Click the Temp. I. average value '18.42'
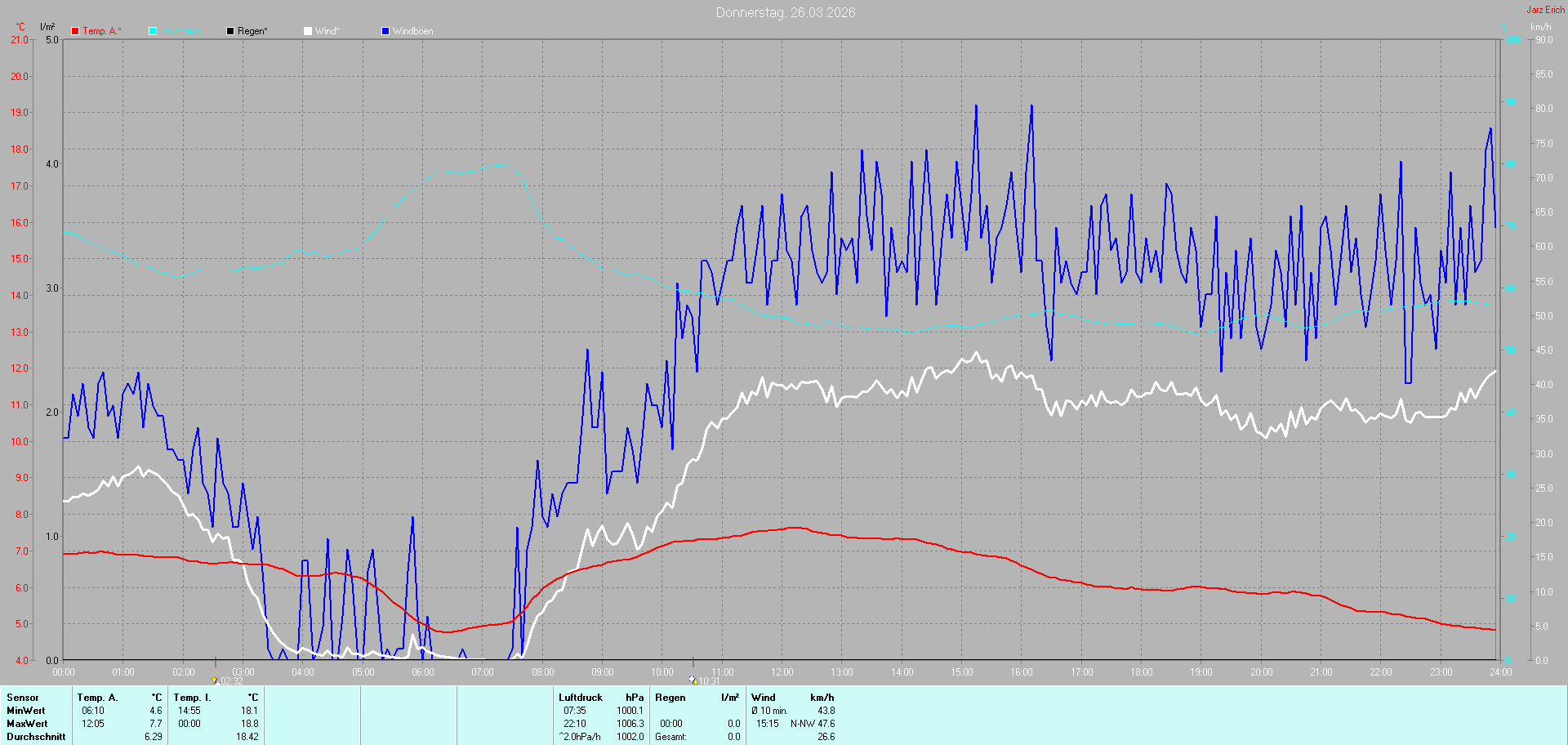 click(x=247, y=737)
